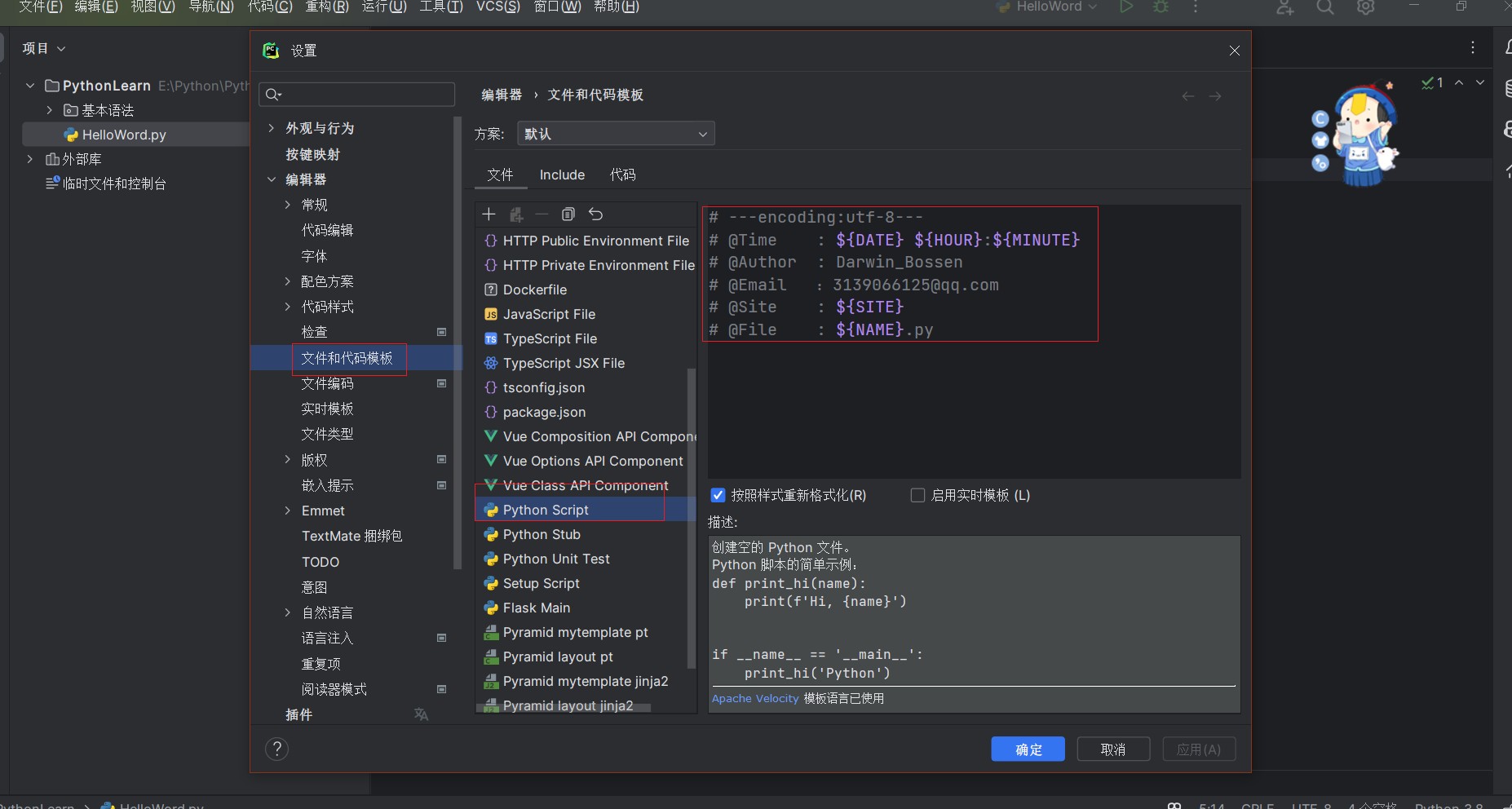Switch to the Include tab
The width and height of the screenshot is (1512, 809).
pos(562,175)
